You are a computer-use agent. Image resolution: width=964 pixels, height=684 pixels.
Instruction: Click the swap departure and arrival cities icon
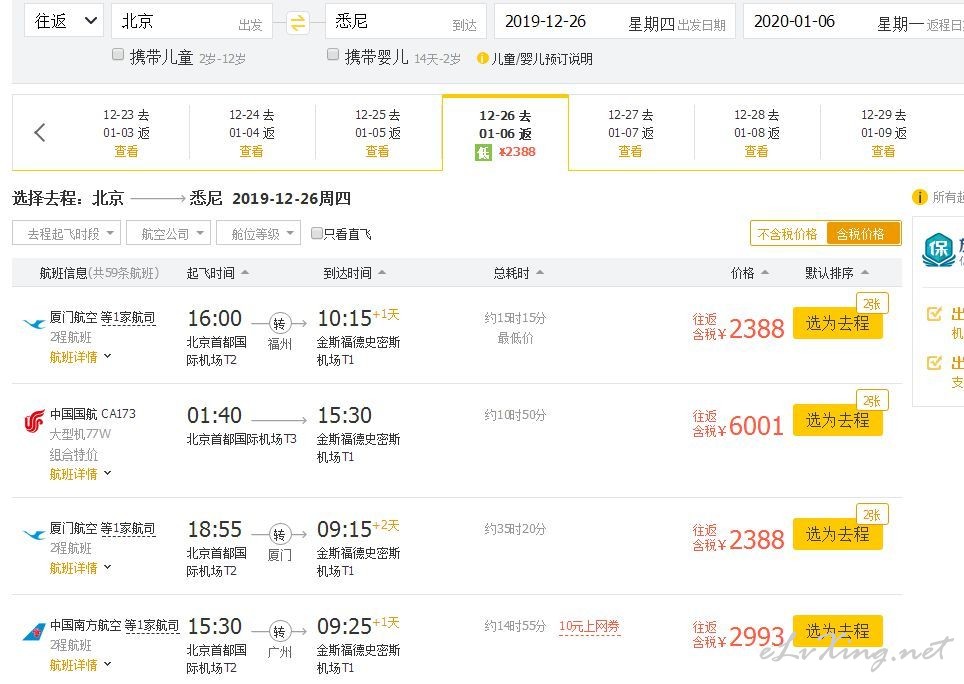point(298,22)
